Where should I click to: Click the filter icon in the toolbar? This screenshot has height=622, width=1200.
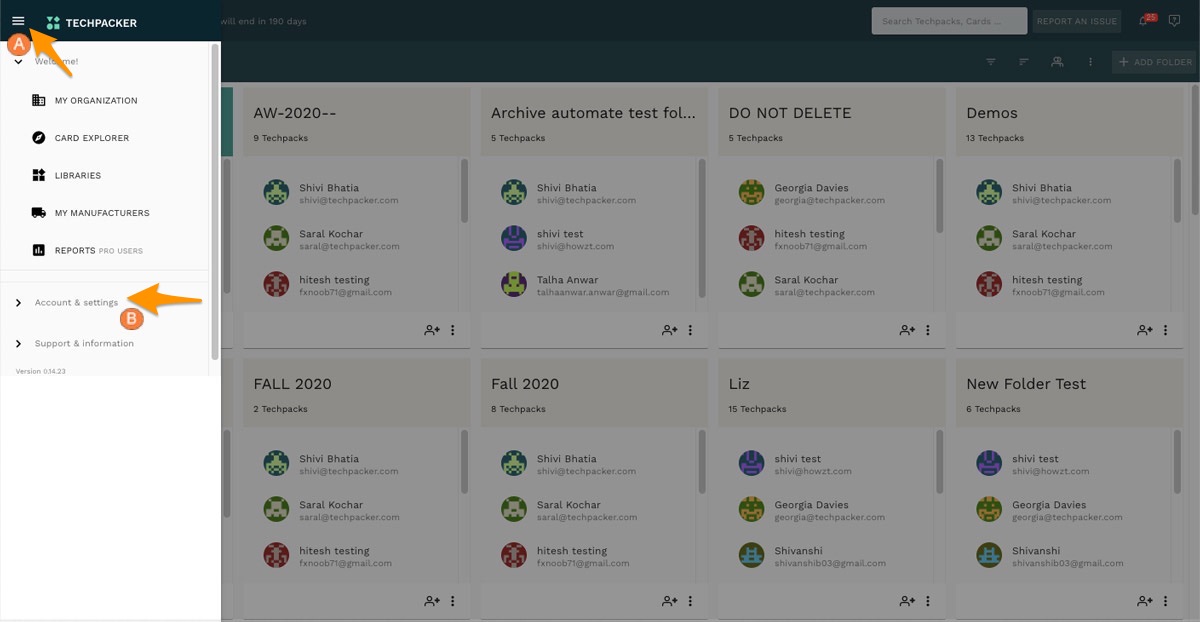pos(991,62)
